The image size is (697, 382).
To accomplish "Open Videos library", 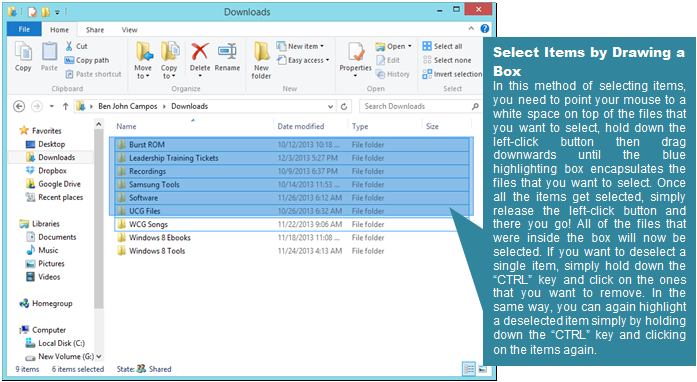I will tap(48, 277).
